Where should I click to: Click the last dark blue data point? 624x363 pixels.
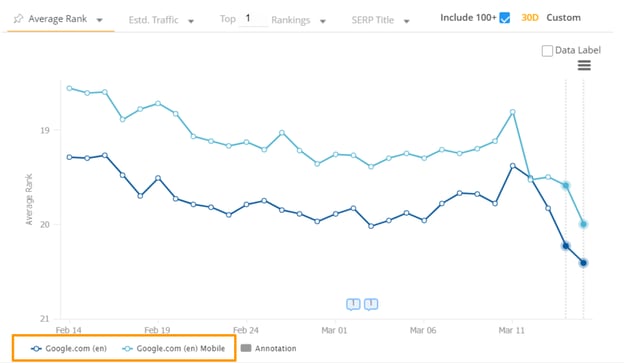(x=583, y=263)
